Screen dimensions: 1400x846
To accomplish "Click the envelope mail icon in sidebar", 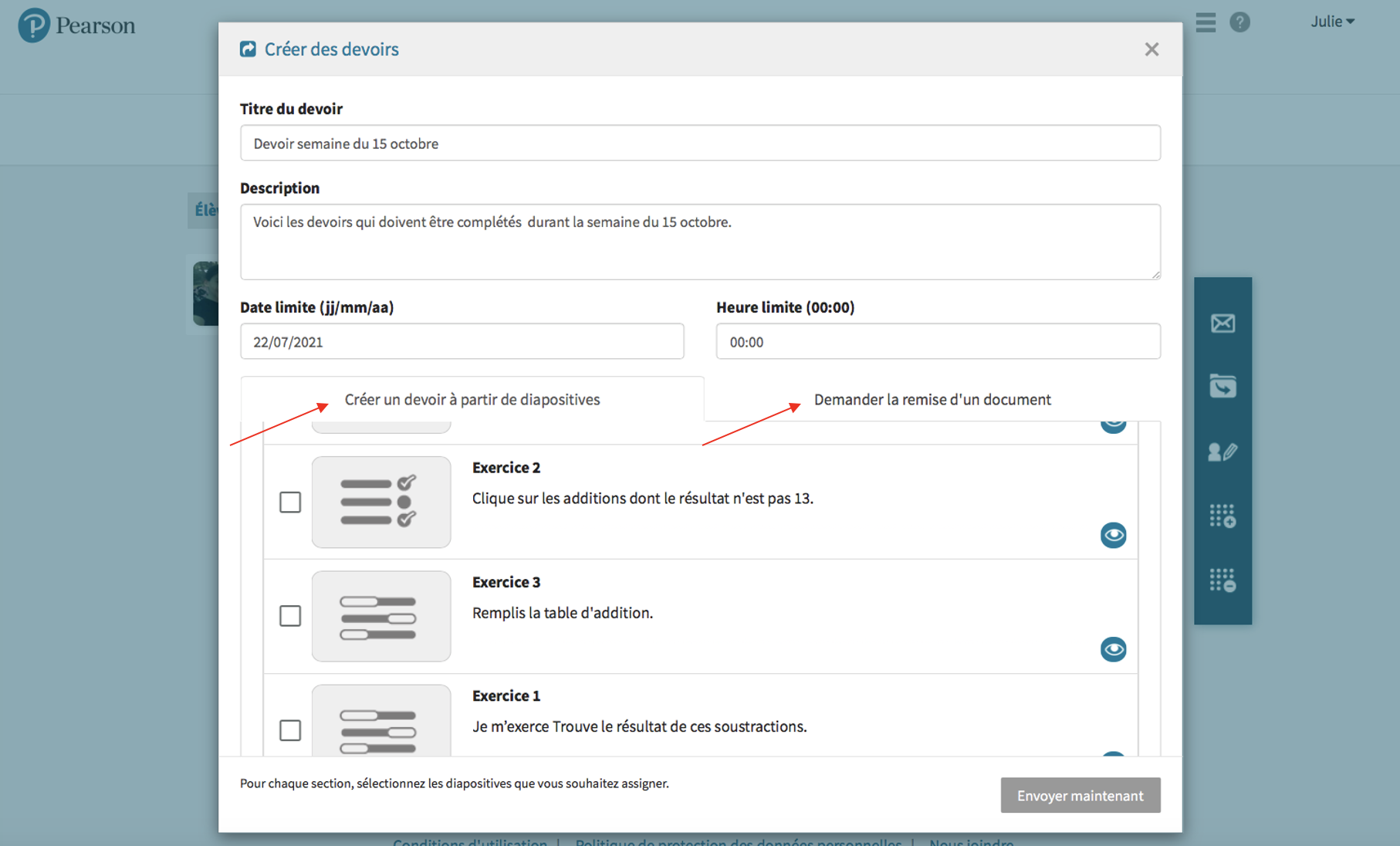I will coord(1222,323).
